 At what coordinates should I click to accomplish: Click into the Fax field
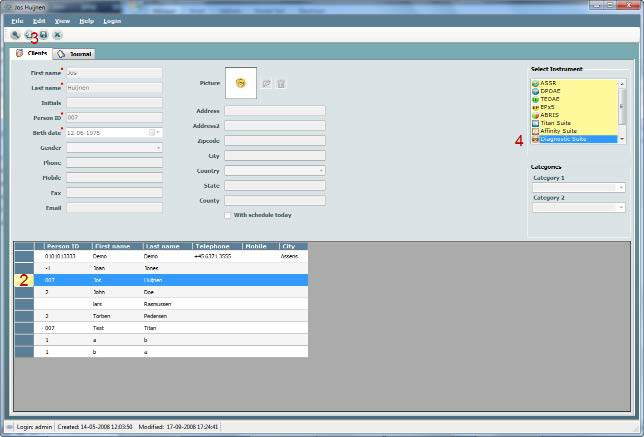(114, 193)
